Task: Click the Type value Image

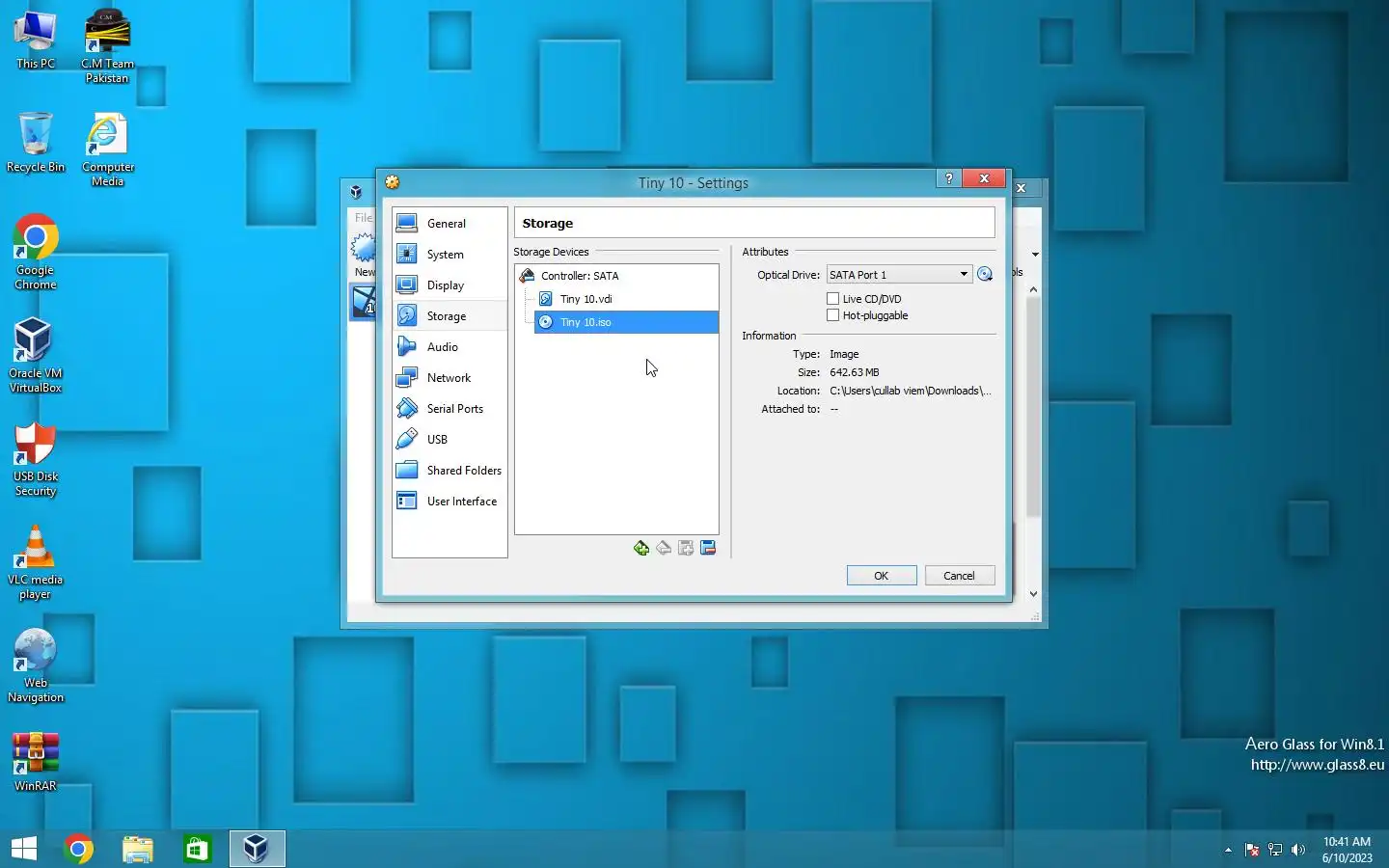Action: (x=844, y=354)
